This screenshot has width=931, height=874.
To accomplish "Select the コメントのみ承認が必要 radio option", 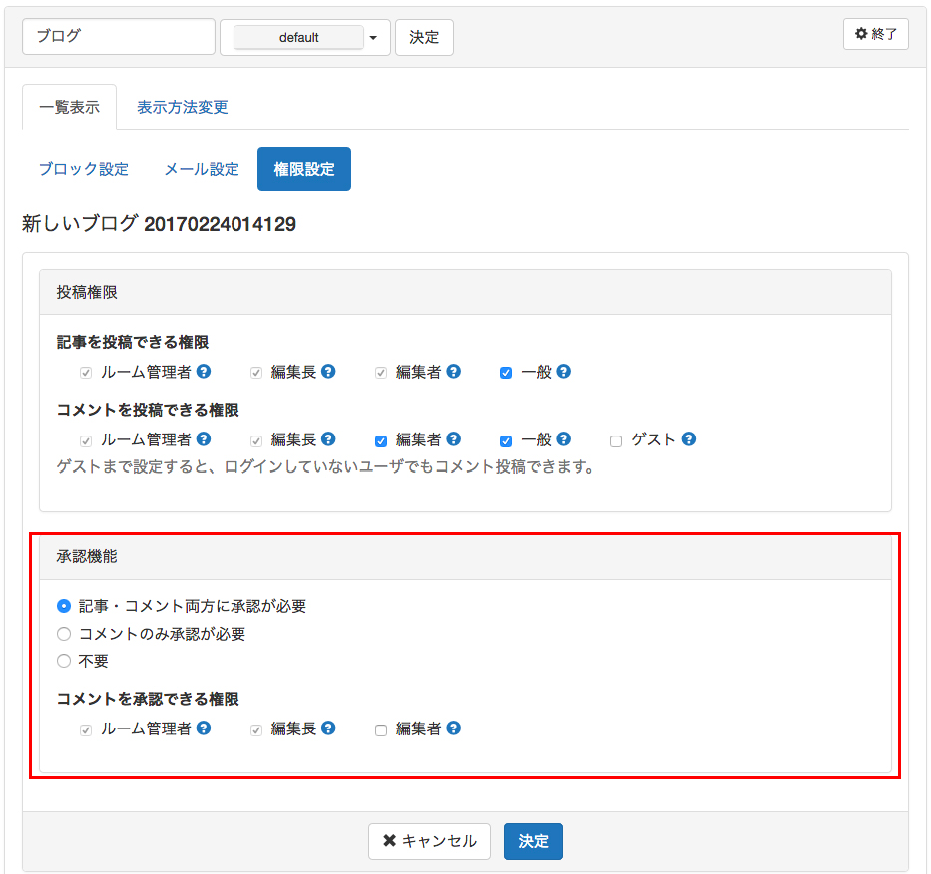I will 64,634.
